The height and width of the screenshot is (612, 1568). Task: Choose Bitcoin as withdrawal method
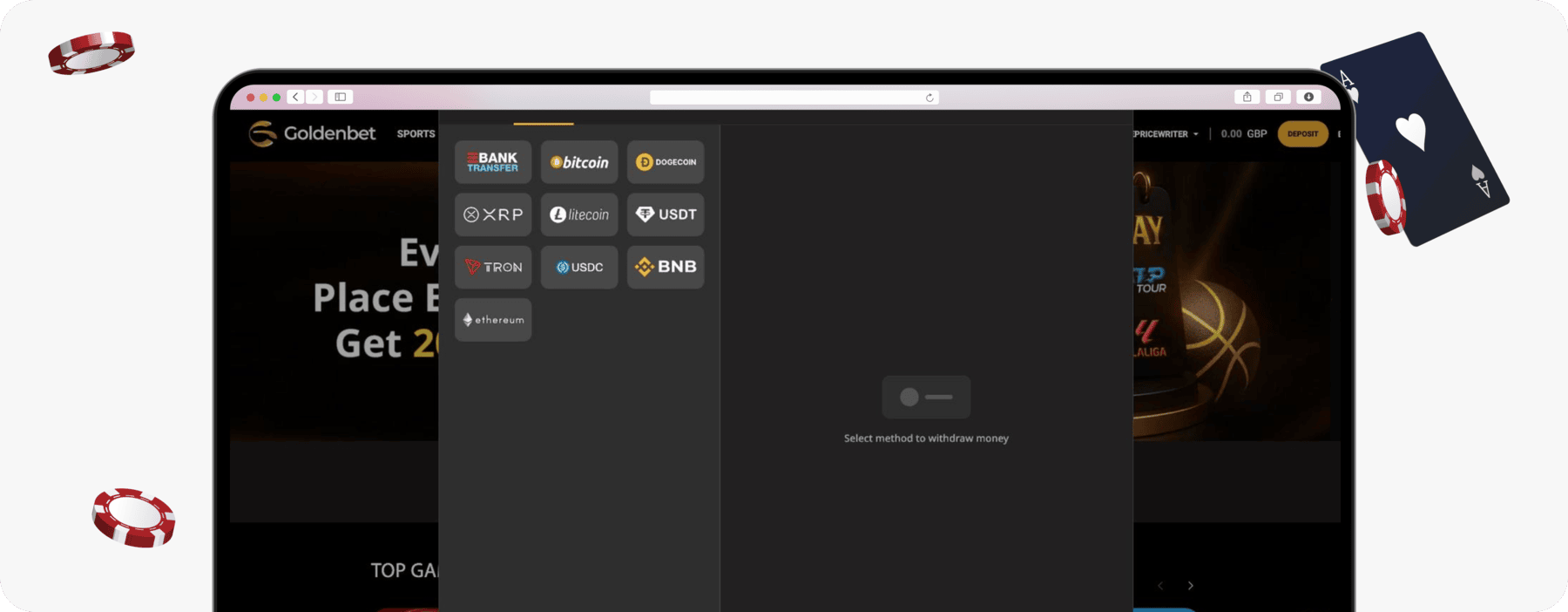click(579, 162)
